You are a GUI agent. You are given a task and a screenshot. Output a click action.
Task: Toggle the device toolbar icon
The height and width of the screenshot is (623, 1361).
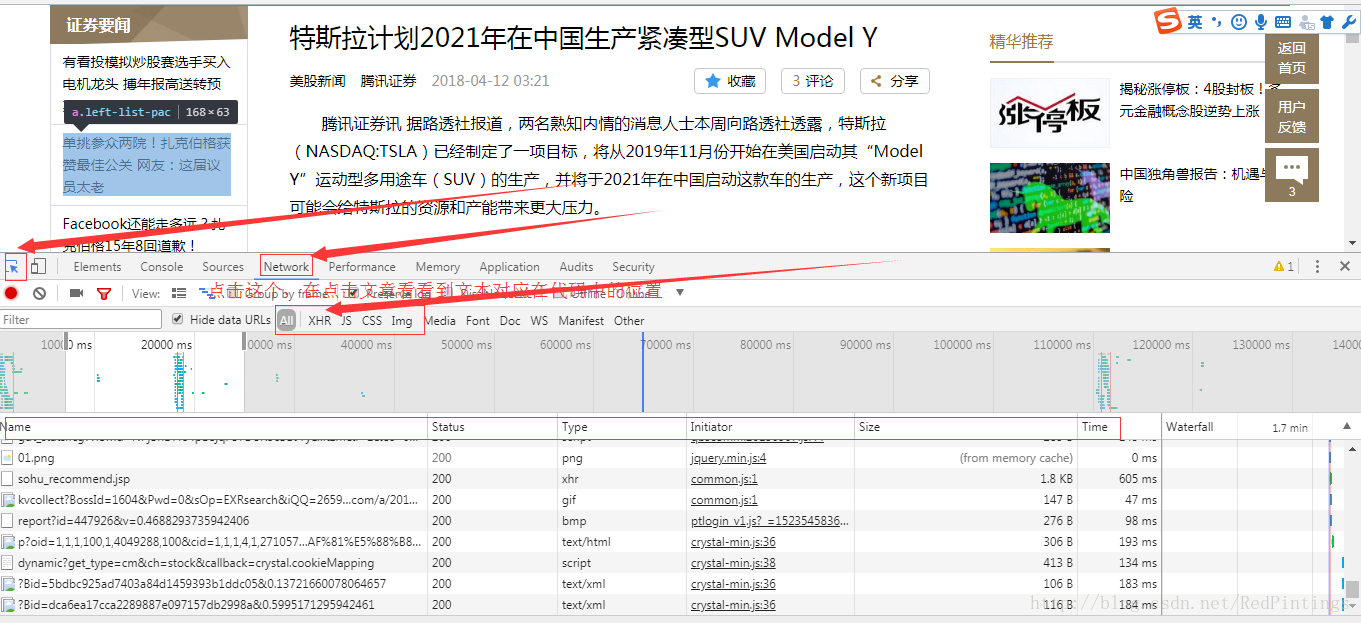(x=38, y=266)
